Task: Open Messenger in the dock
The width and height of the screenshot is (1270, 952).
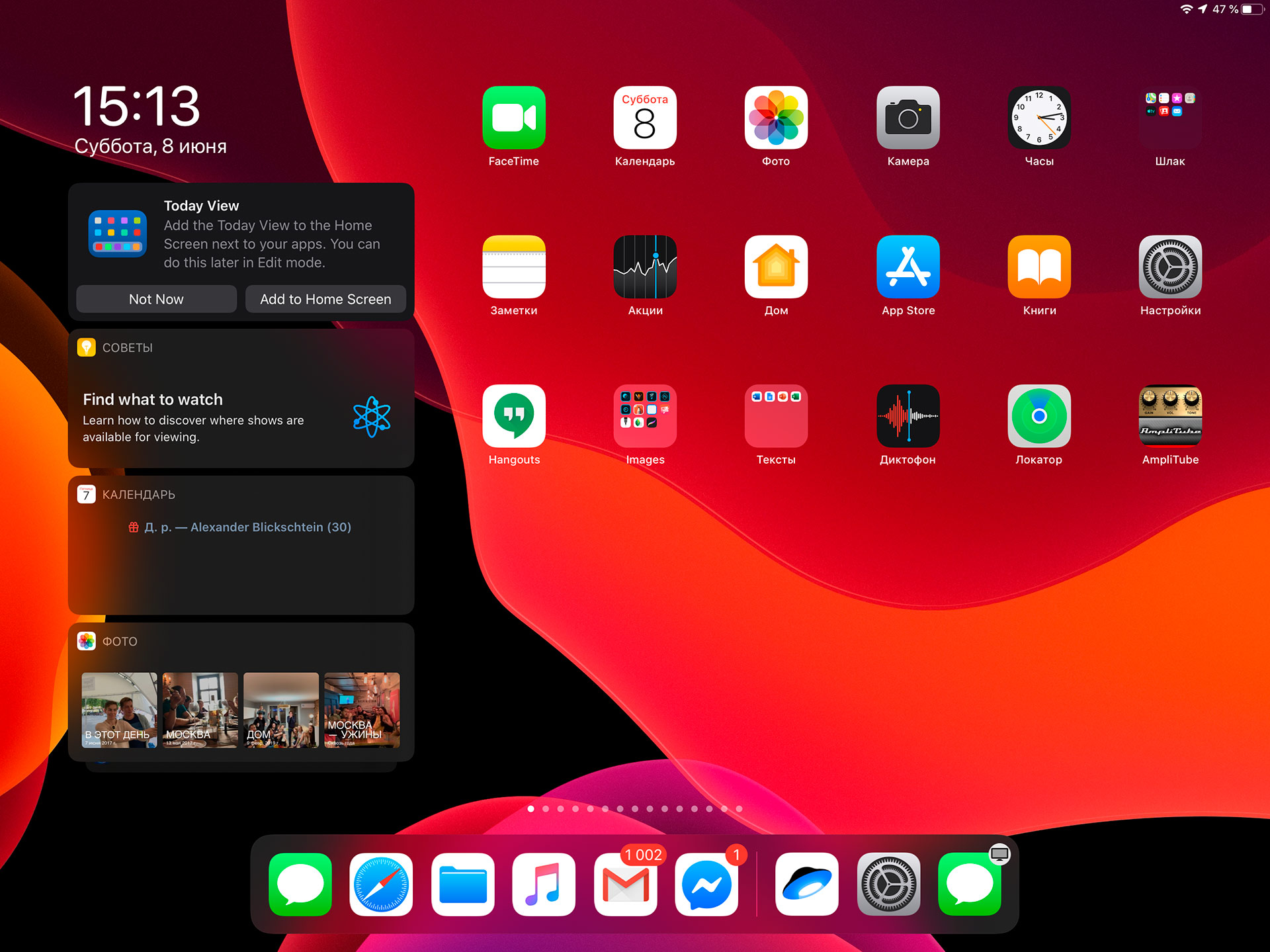Action: tap(706, 885)
